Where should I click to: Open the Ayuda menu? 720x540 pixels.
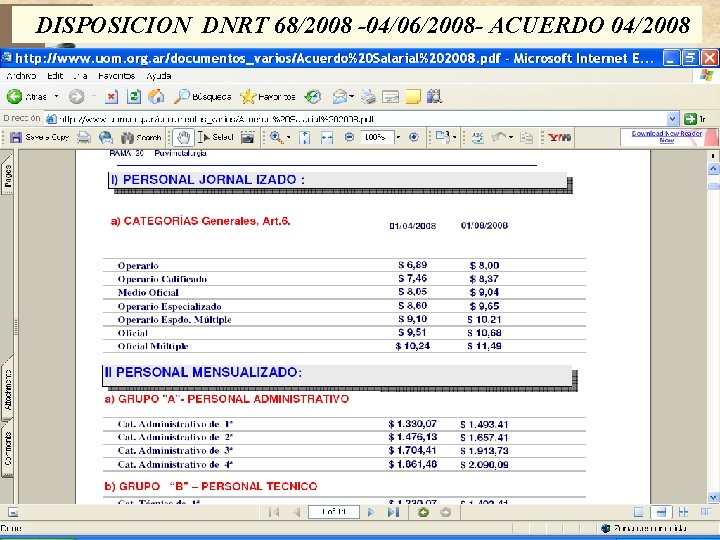pyautogui.click(x=159, y=76)
